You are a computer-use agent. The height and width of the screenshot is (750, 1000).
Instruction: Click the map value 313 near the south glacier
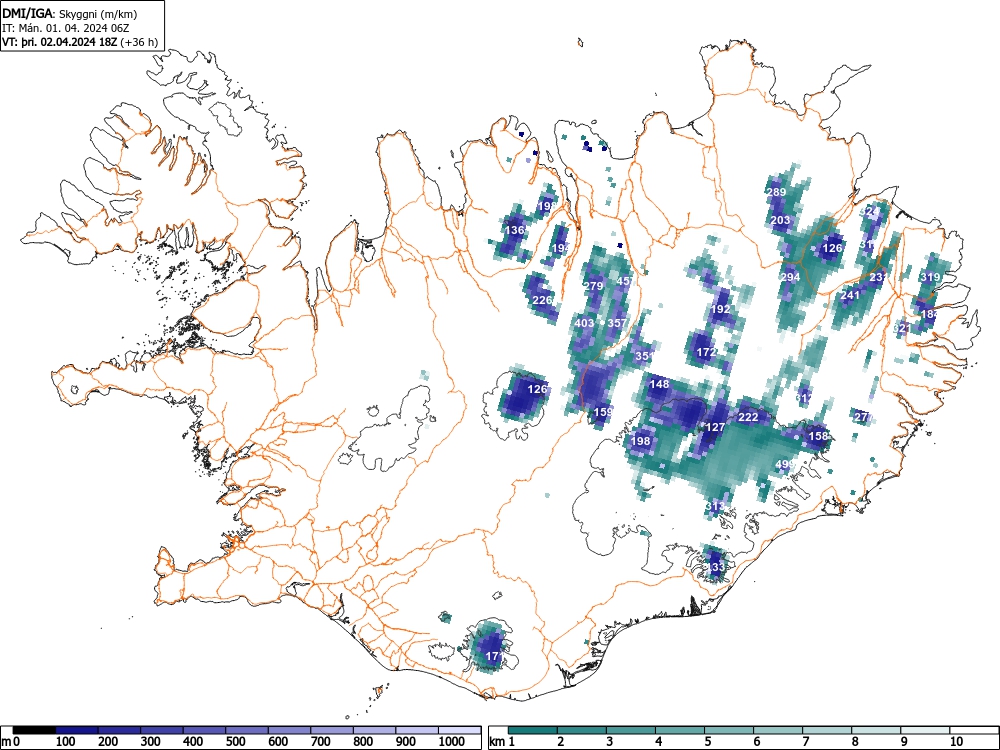click(x=716, y=506)
